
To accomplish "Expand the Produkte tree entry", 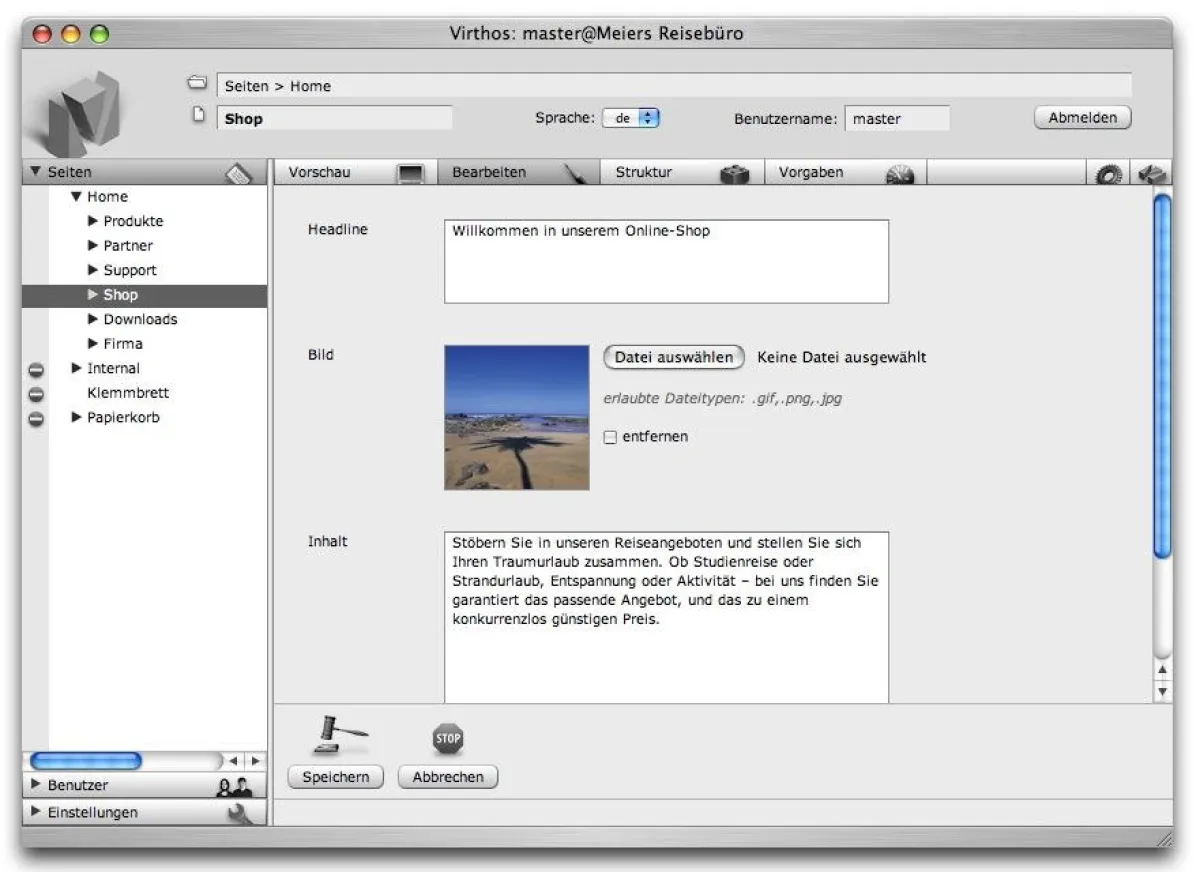I will [x=92, y=221].
